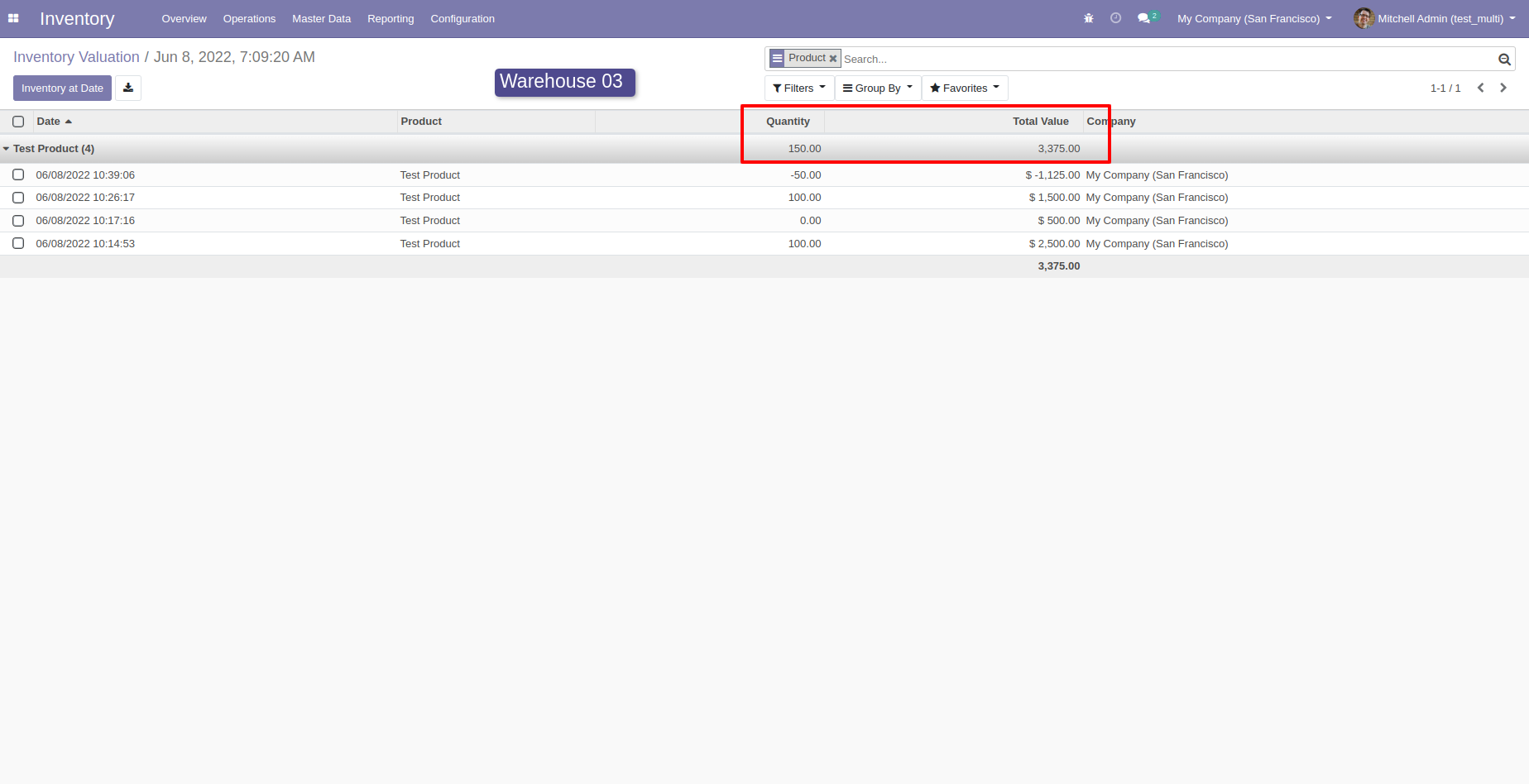Click the $ 2,500.00 value cell
The width and height of the screenshot is (1529, 784).
[1054, 243]
